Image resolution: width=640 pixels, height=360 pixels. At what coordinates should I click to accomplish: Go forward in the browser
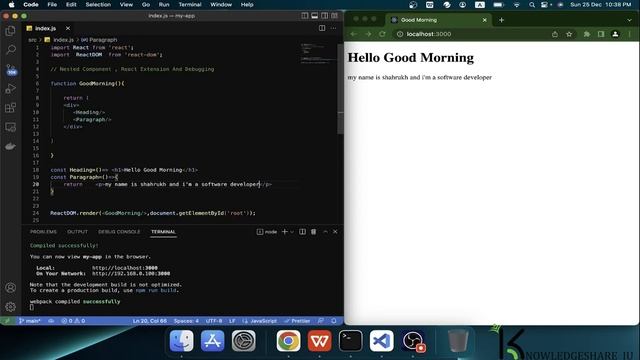pos(368,34)
